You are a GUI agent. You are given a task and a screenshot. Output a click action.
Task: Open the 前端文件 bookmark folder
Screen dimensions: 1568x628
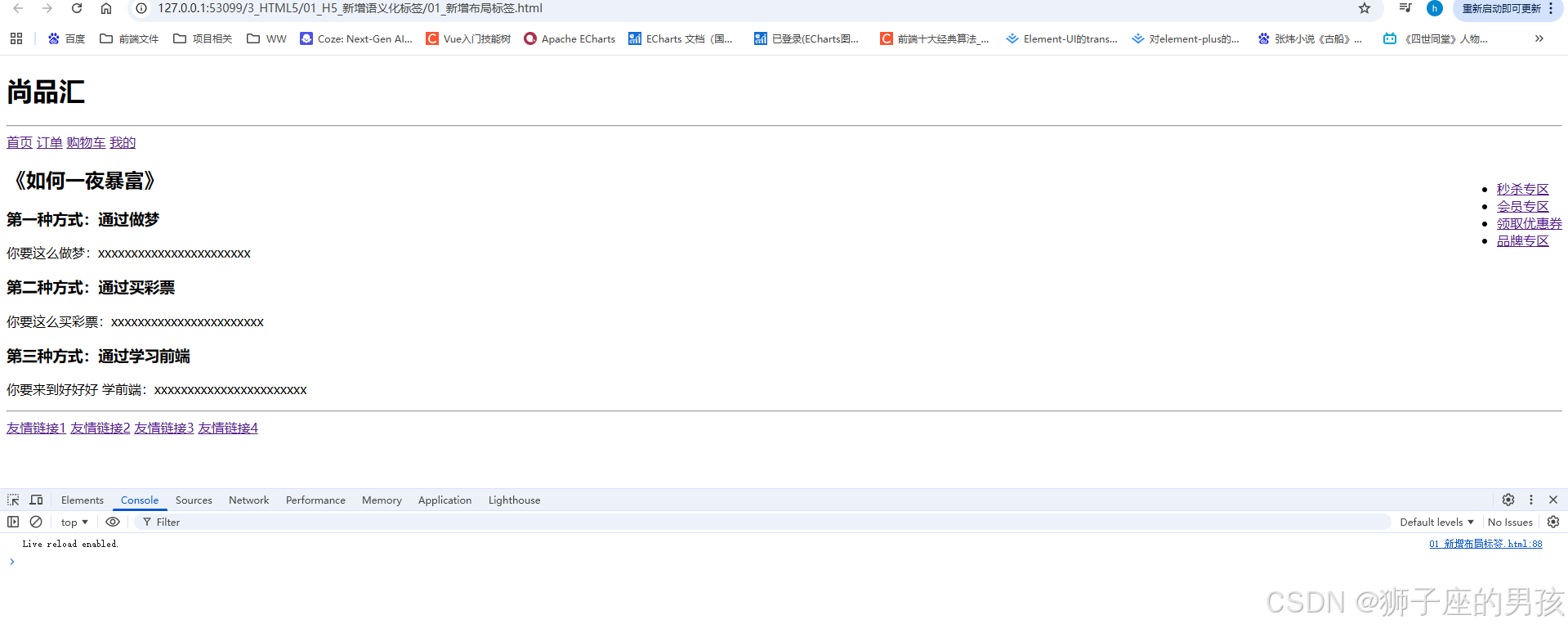click(x=129, y=38)
